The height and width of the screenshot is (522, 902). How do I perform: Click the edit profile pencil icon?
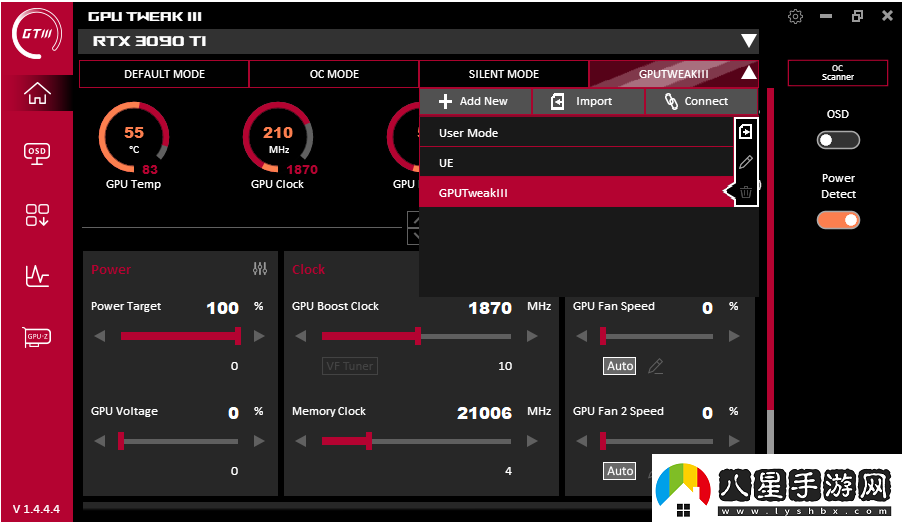[745, 162]
